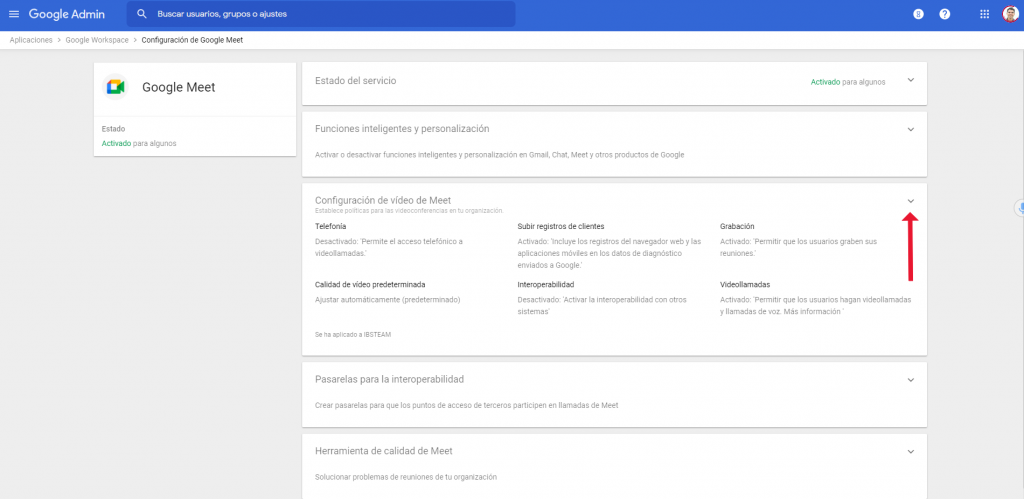Open the 'Estado del servicio' heading
1024x499 pixels.
tap(355, 81)
